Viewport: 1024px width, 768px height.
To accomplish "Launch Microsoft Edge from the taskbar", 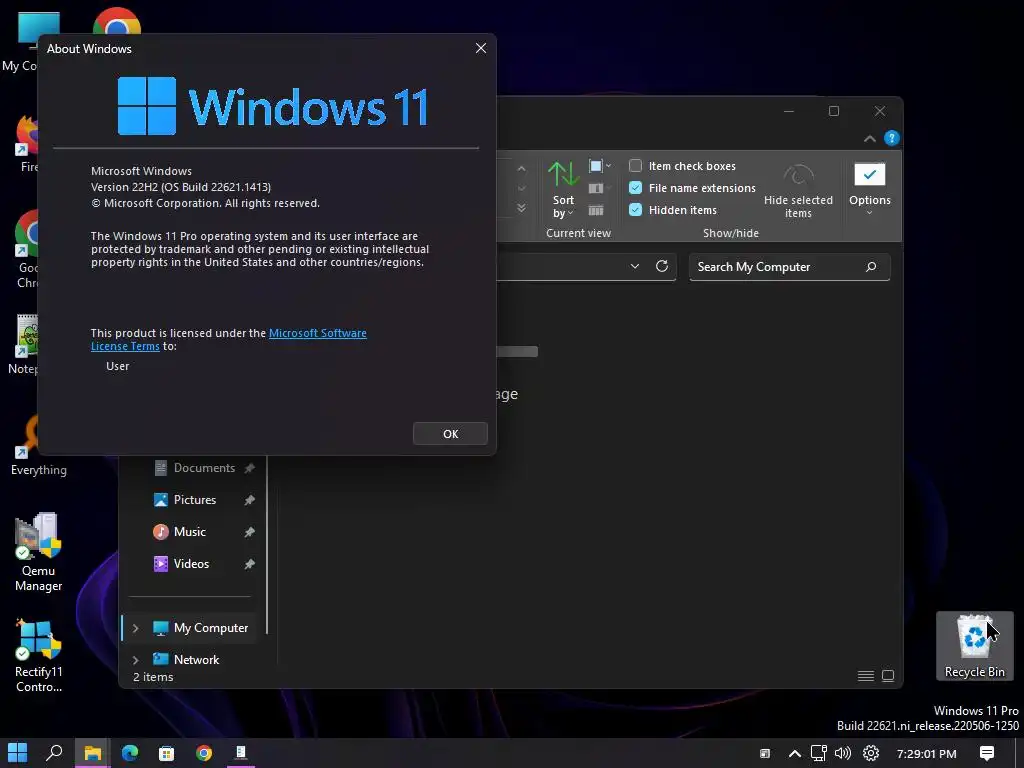I will (129, 753).
